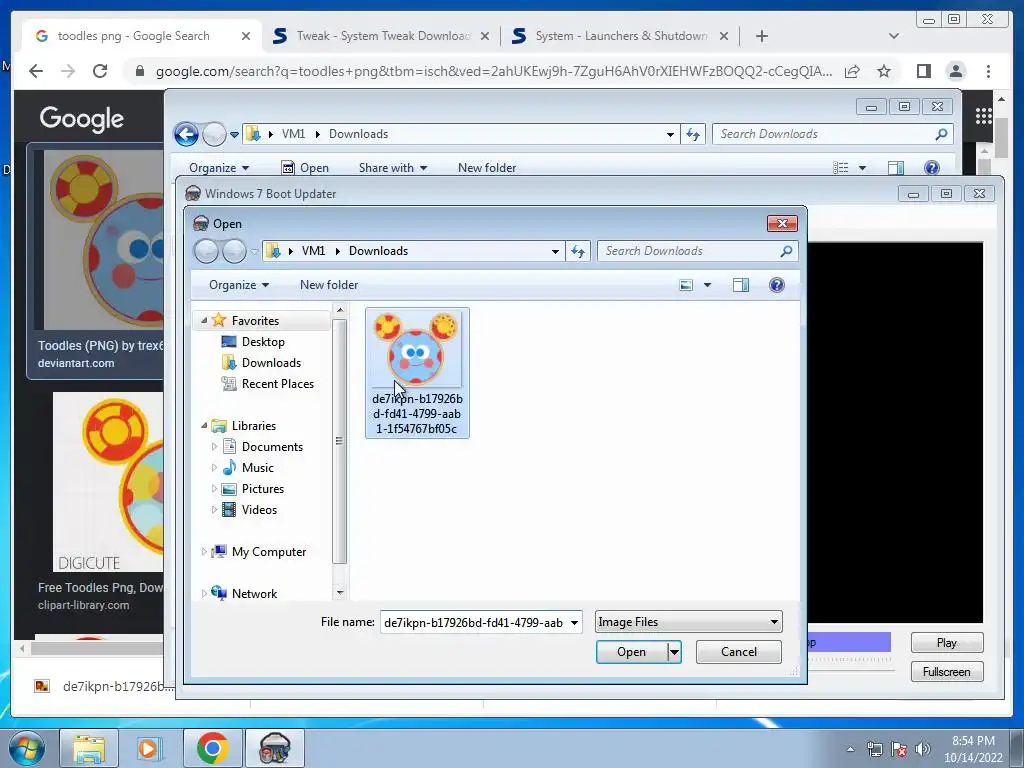The height and width of the screenshot is (768, 1024).
Task: Refresh the Downloads path in Open dialog
Action: (578, 251)
